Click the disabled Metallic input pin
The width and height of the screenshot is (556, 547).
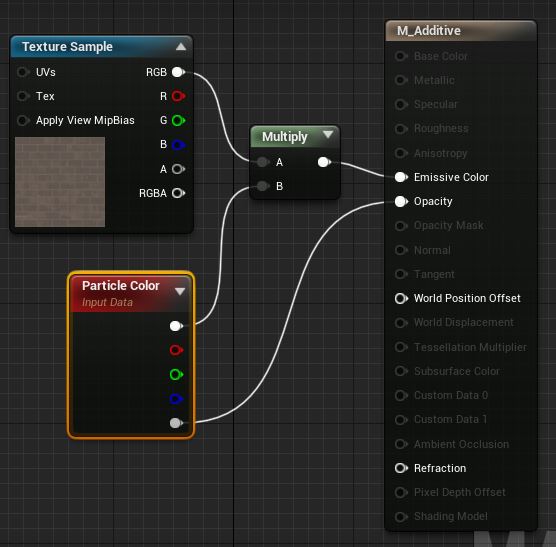pos(401,80)
